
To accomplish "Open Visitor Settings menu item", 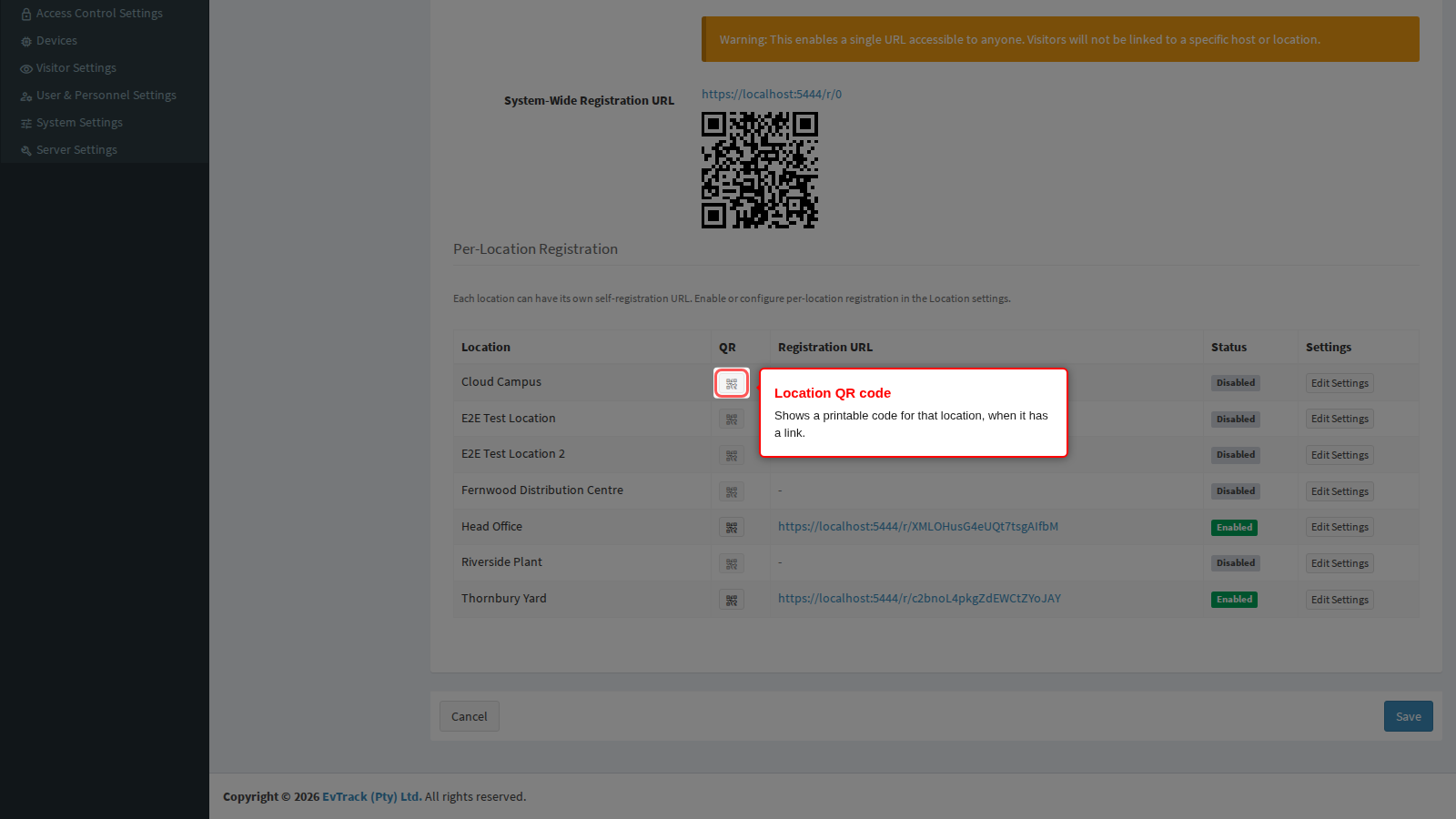I will point(76,68).
